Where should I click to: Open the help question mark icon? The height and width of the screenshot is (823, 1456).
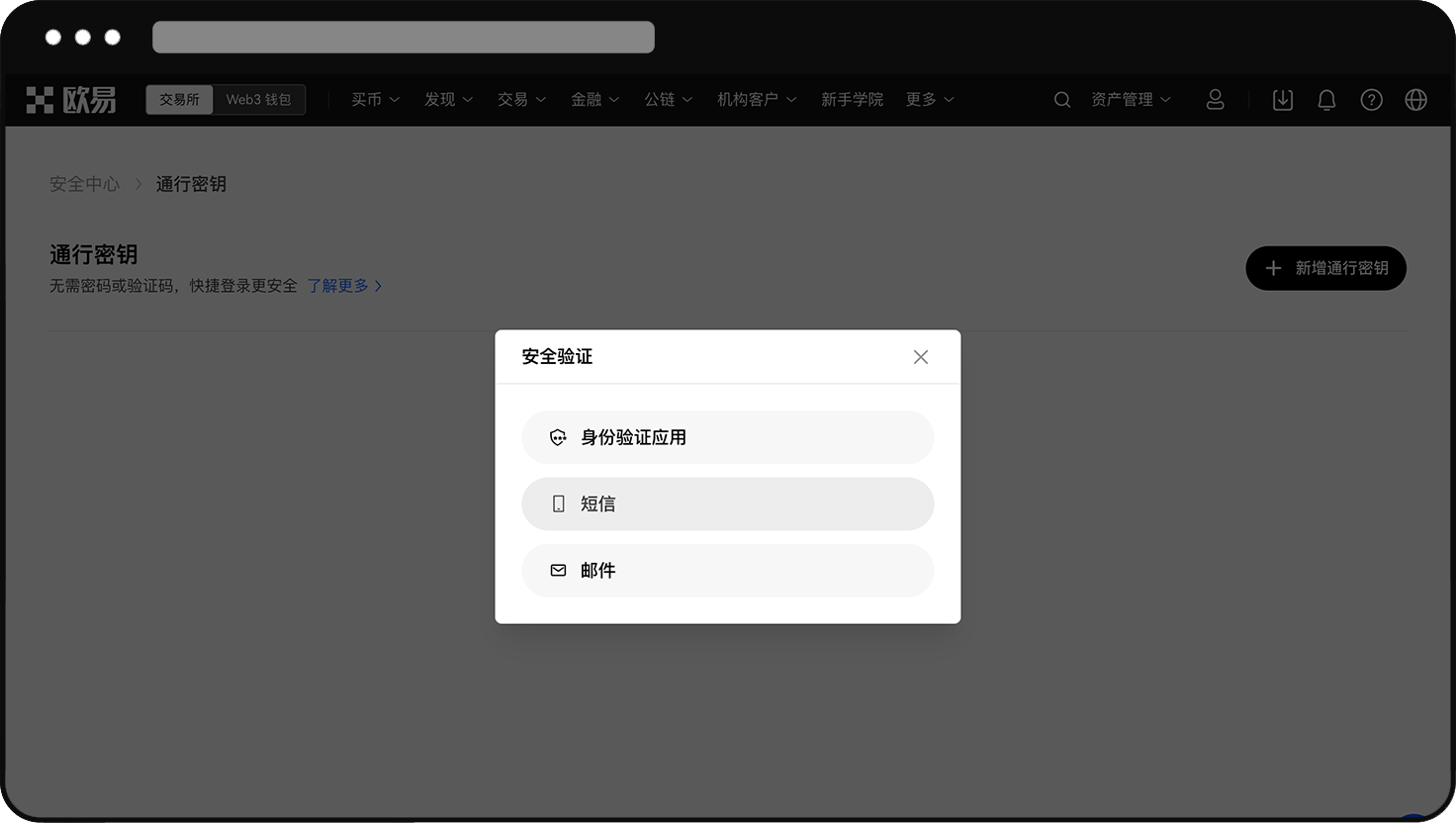click(x=1371, y=100)
